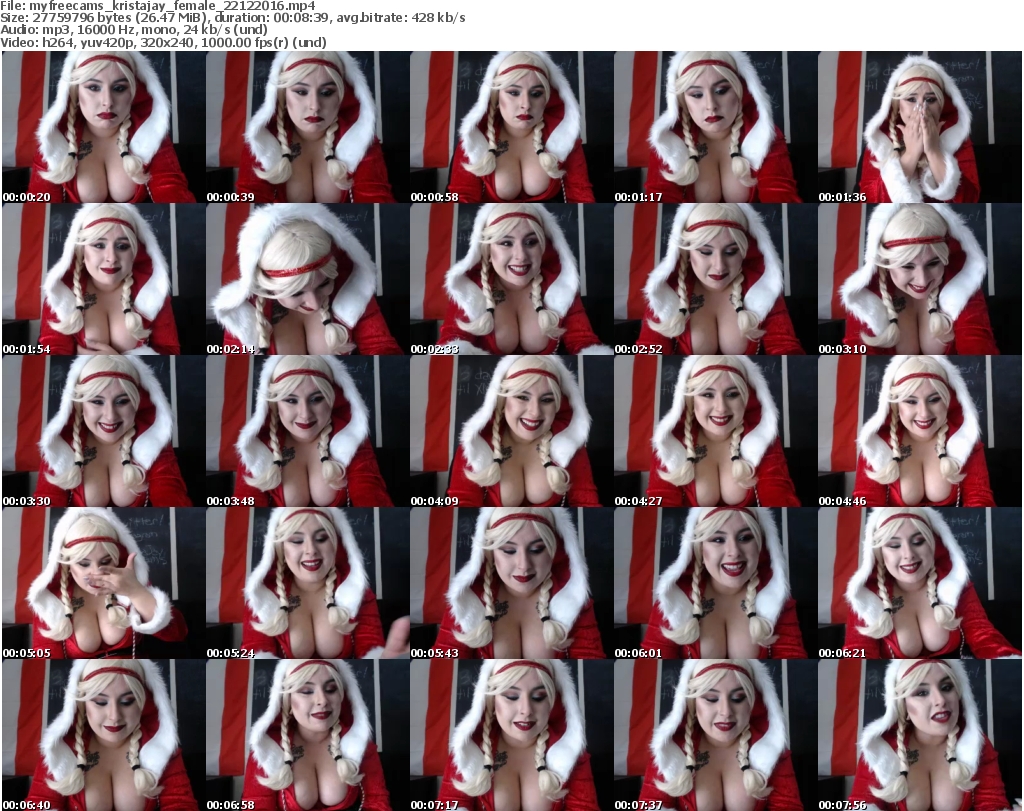Click the thumbnail at timestamp 00:00:20
The image size is (1024, 811).
coord(103,127)
